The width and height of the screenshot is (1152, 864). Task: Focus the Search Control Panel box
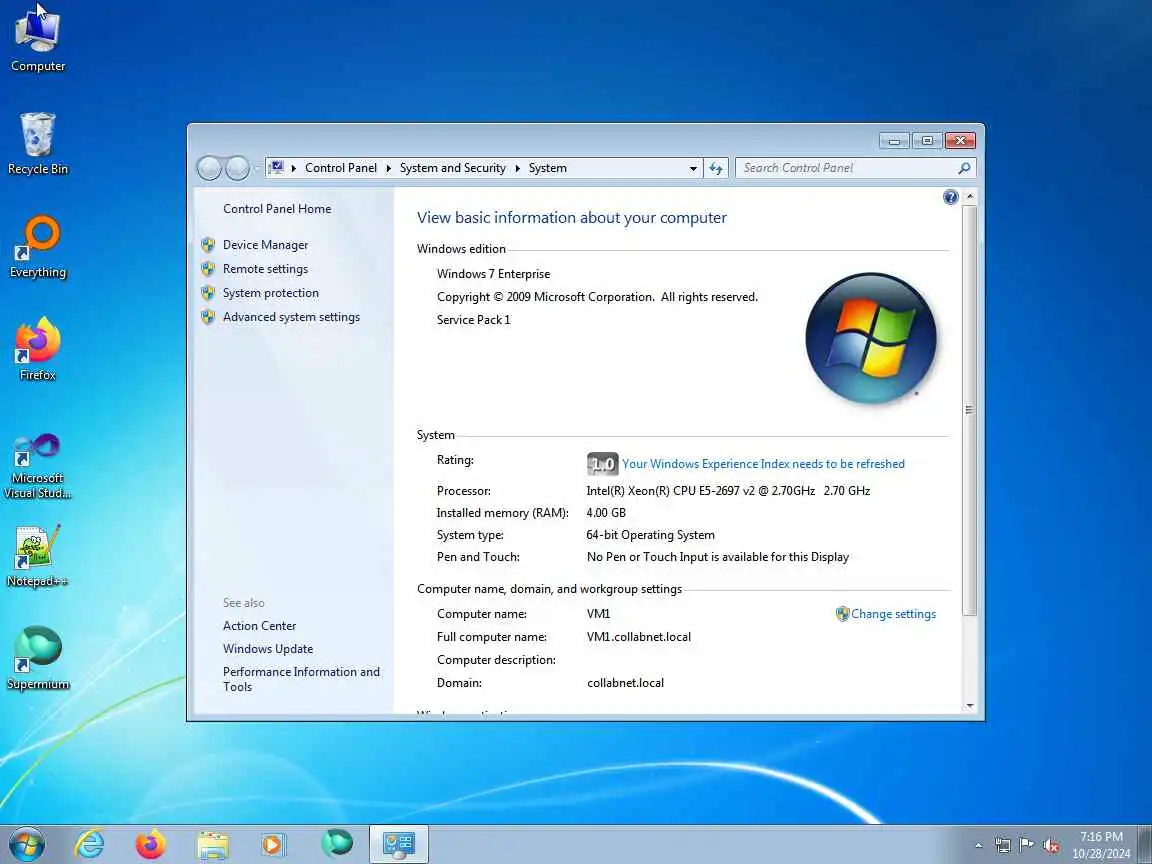point(845,168)
